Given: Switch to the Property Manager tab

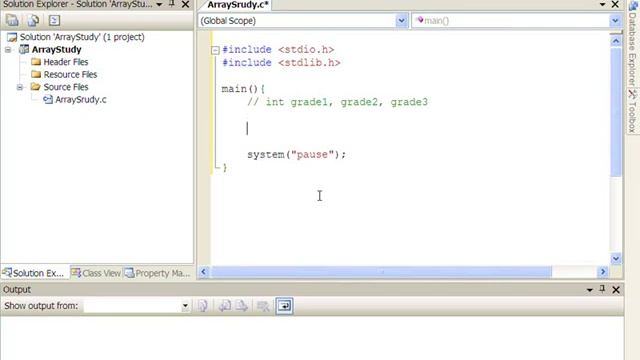Looking at the screenshot, I should click(158, 273).
